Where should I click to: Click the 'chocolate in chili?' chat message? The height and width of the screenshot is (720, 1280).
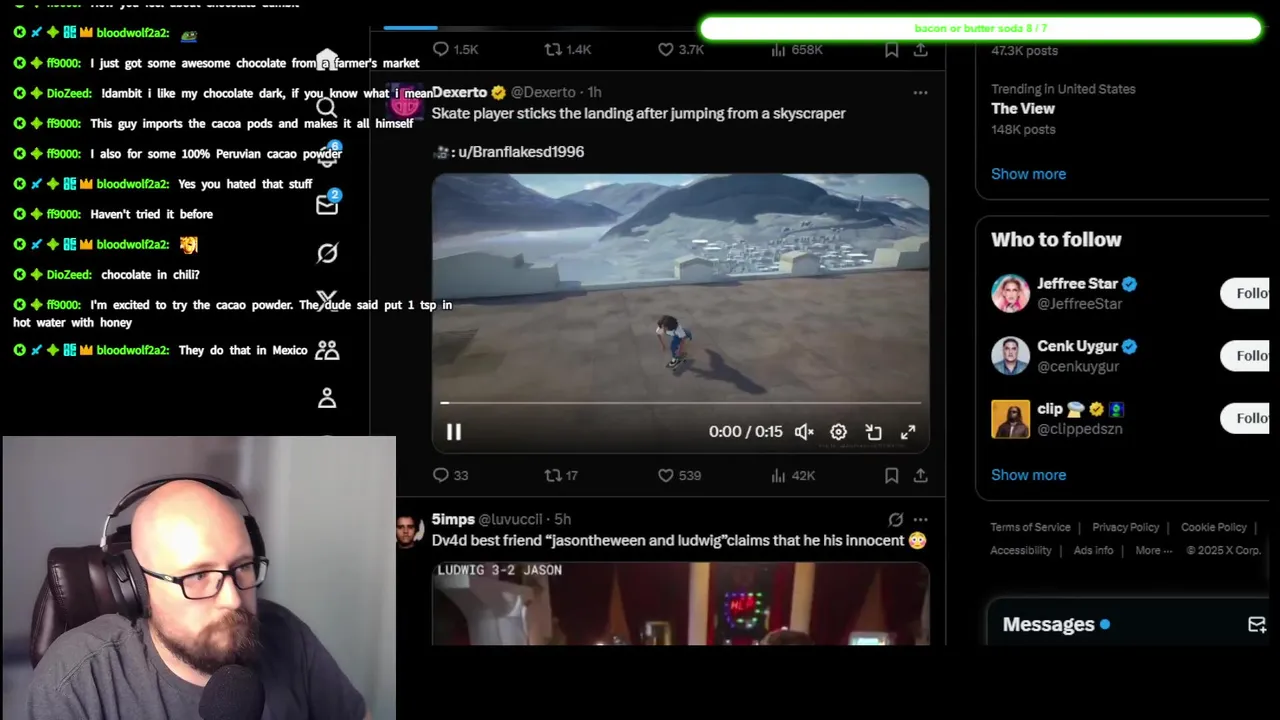tap(150, 274)
